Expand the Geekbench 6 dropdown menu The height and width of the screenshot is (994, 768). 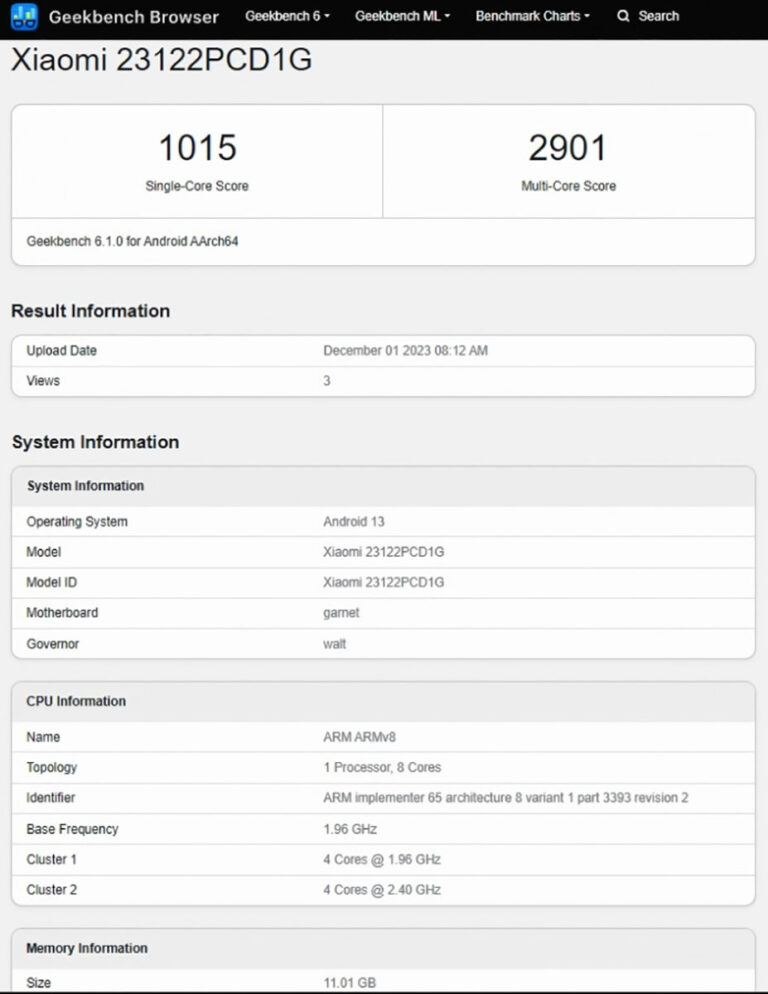pyautogui.click(x=287, y=16)
